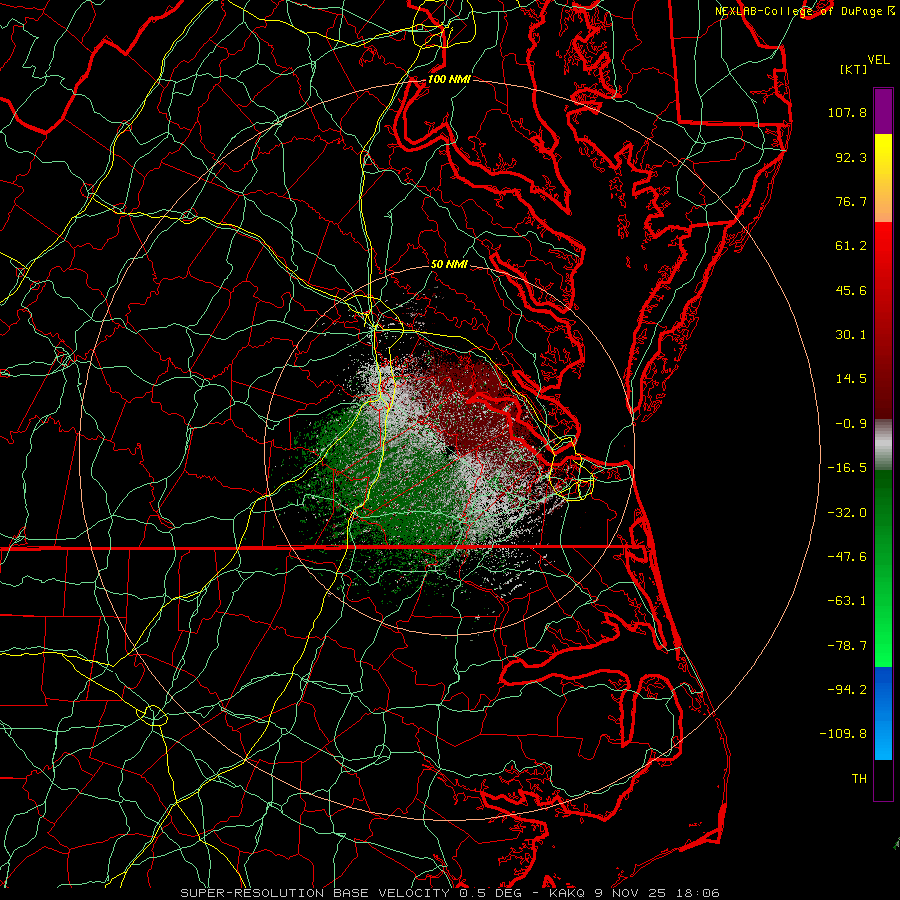The height and width of the screenshot is (900, 900).
Task: Click the purple segment of the velocity color bar
Action: (883, 111)
